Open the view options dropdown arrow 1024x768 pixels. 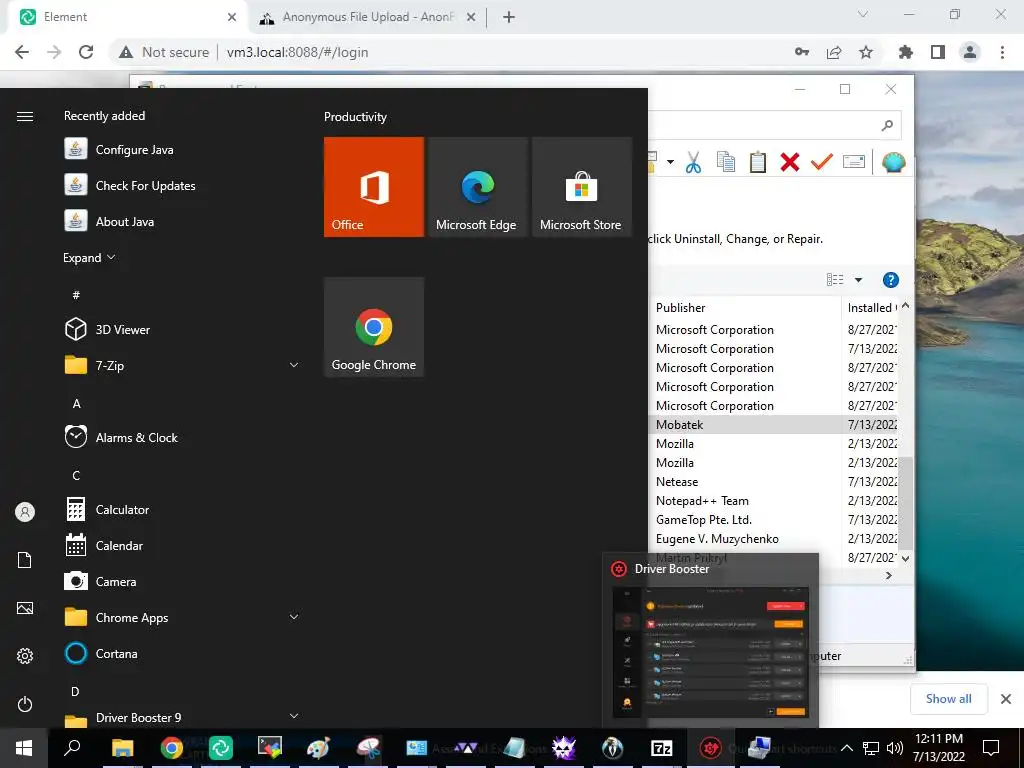point(858,280)
